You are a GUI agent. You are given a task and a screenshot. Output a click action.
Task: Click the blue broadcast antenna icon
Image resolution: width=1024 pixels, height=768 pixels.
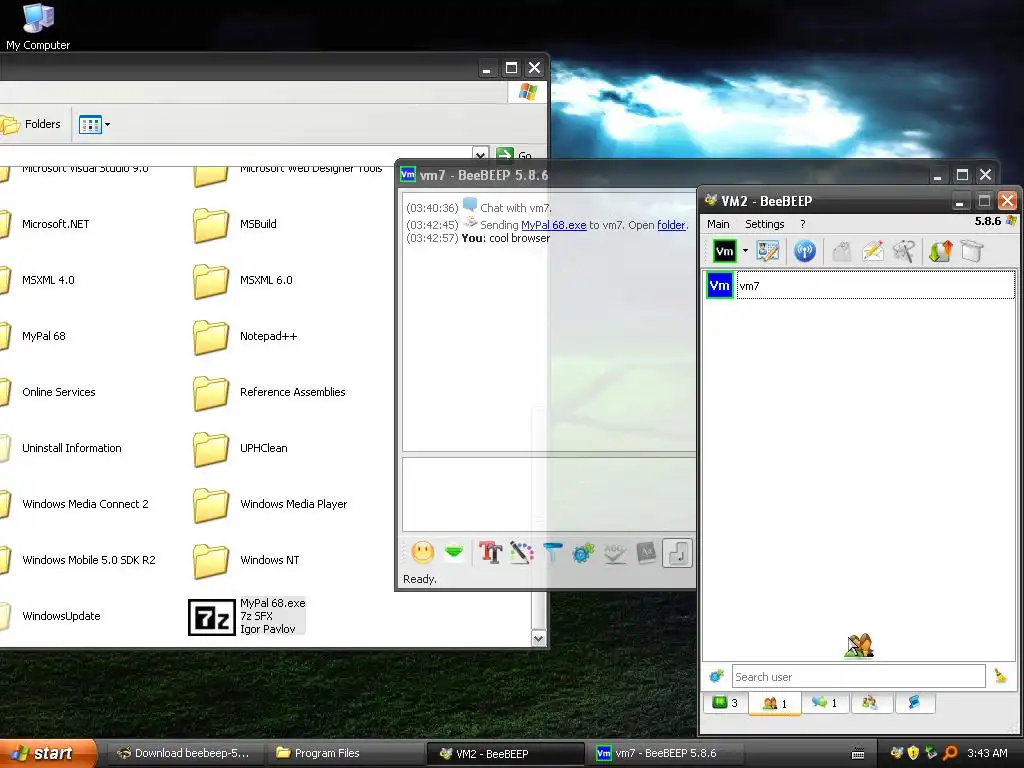pos(805,251)
